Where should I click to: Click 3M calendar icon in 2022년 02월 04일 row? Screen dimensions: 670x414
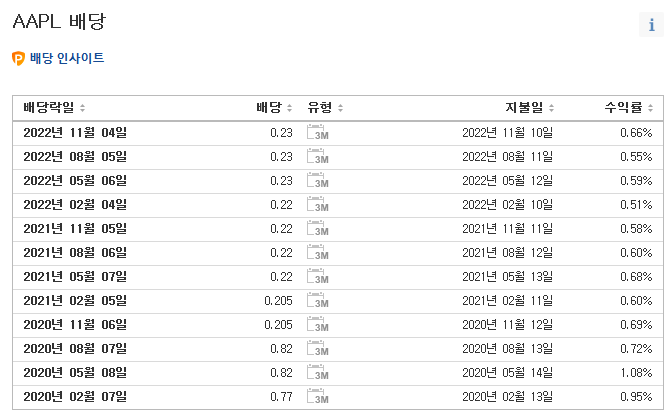click(317, 204)
